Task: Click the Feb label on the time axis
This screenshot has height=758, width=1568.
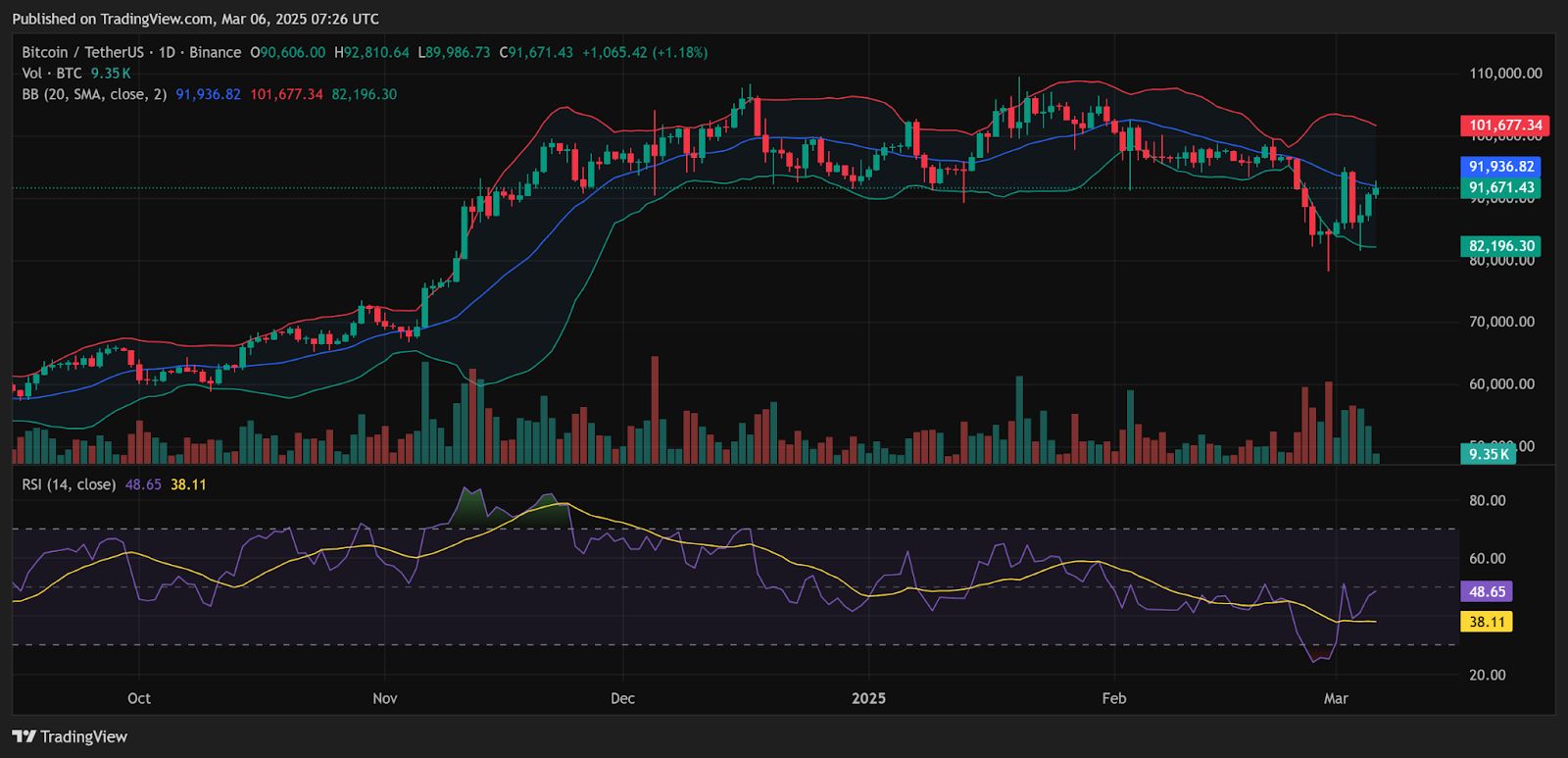Action: [1113, 698]
